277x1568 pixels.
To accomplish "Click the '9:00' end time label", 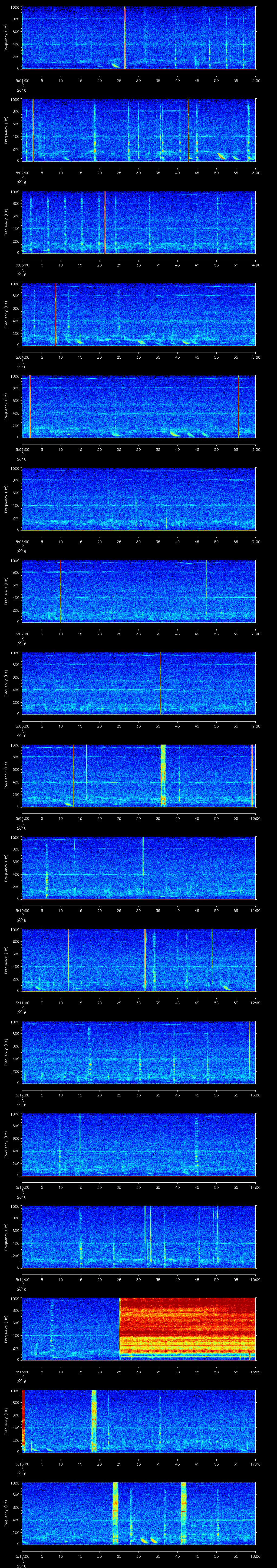I will tap(256, 726).
